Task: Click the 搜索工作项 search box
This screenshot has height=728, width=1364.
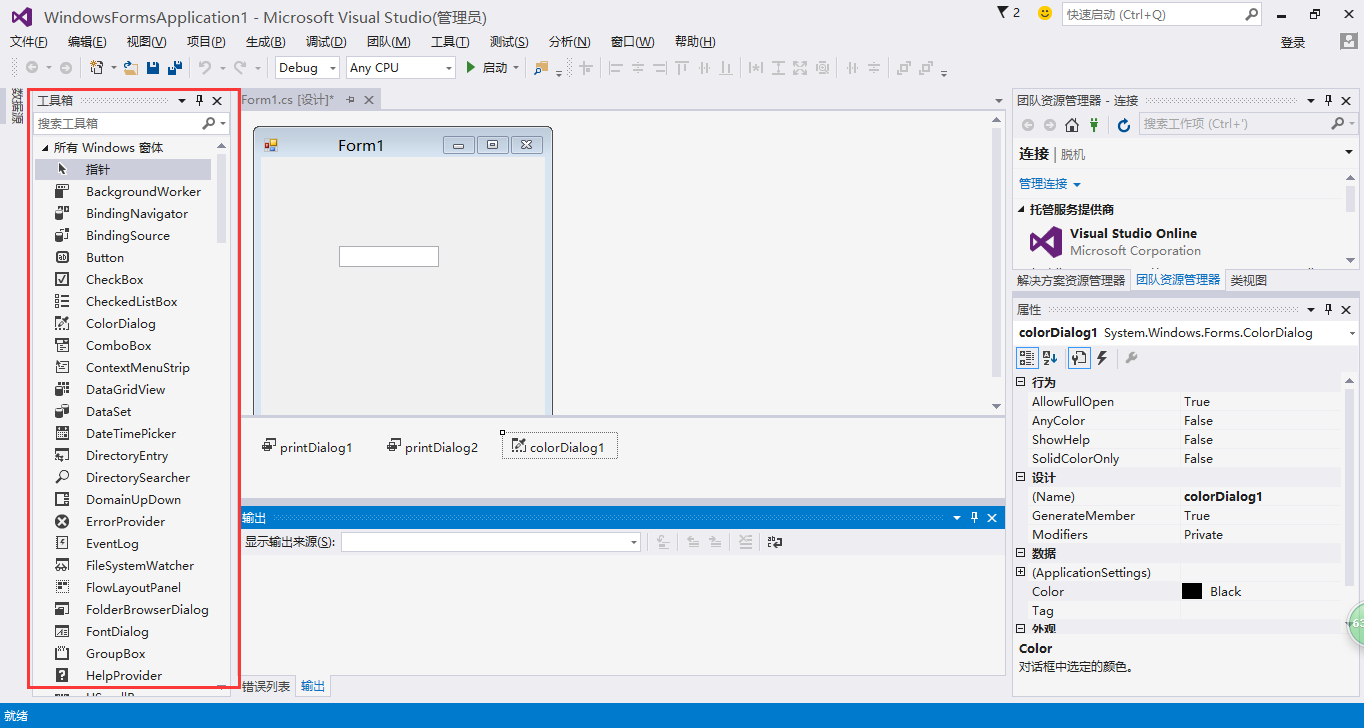Action: (1236, 124)
